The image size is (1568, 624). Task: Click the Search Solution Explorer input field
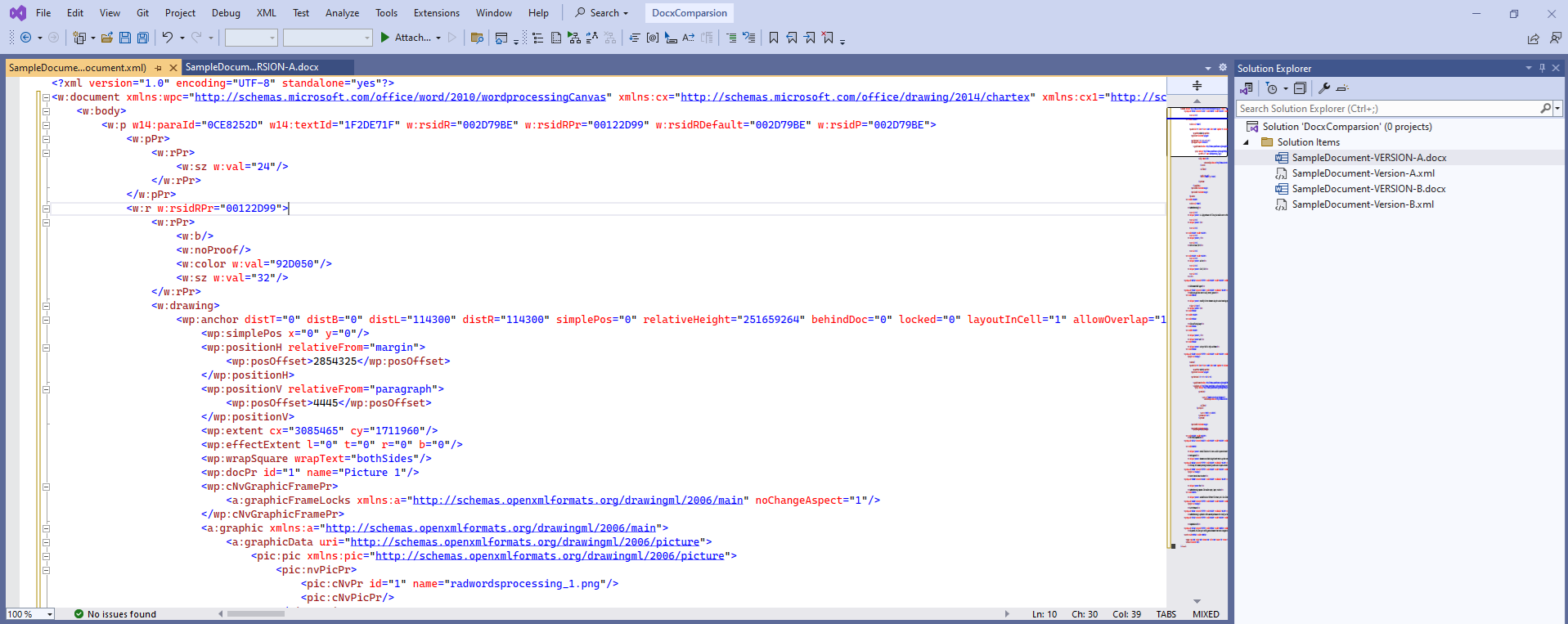[1388, 109]
